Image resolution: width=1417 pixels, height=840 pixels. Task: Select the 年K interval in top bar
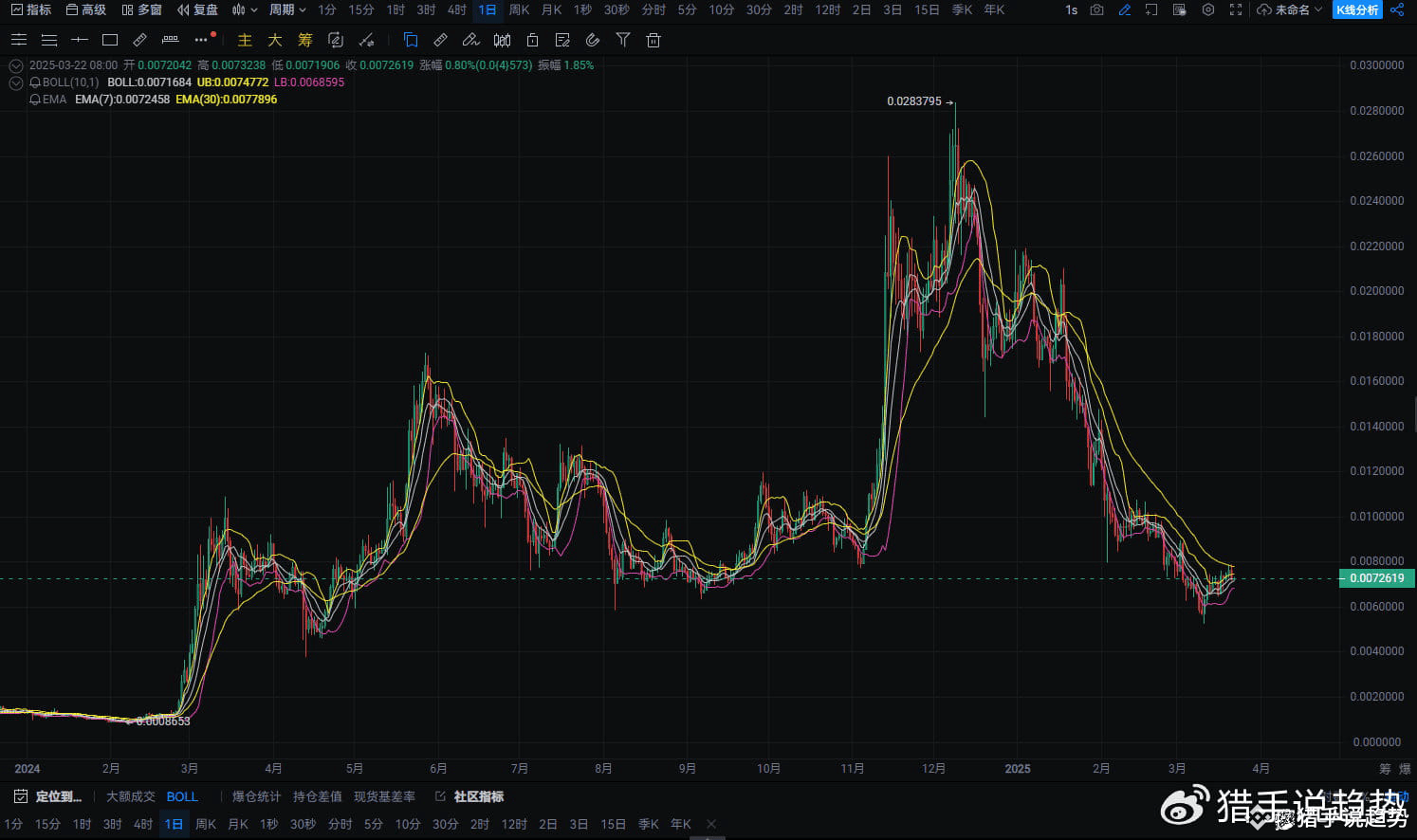click(994, 9)
